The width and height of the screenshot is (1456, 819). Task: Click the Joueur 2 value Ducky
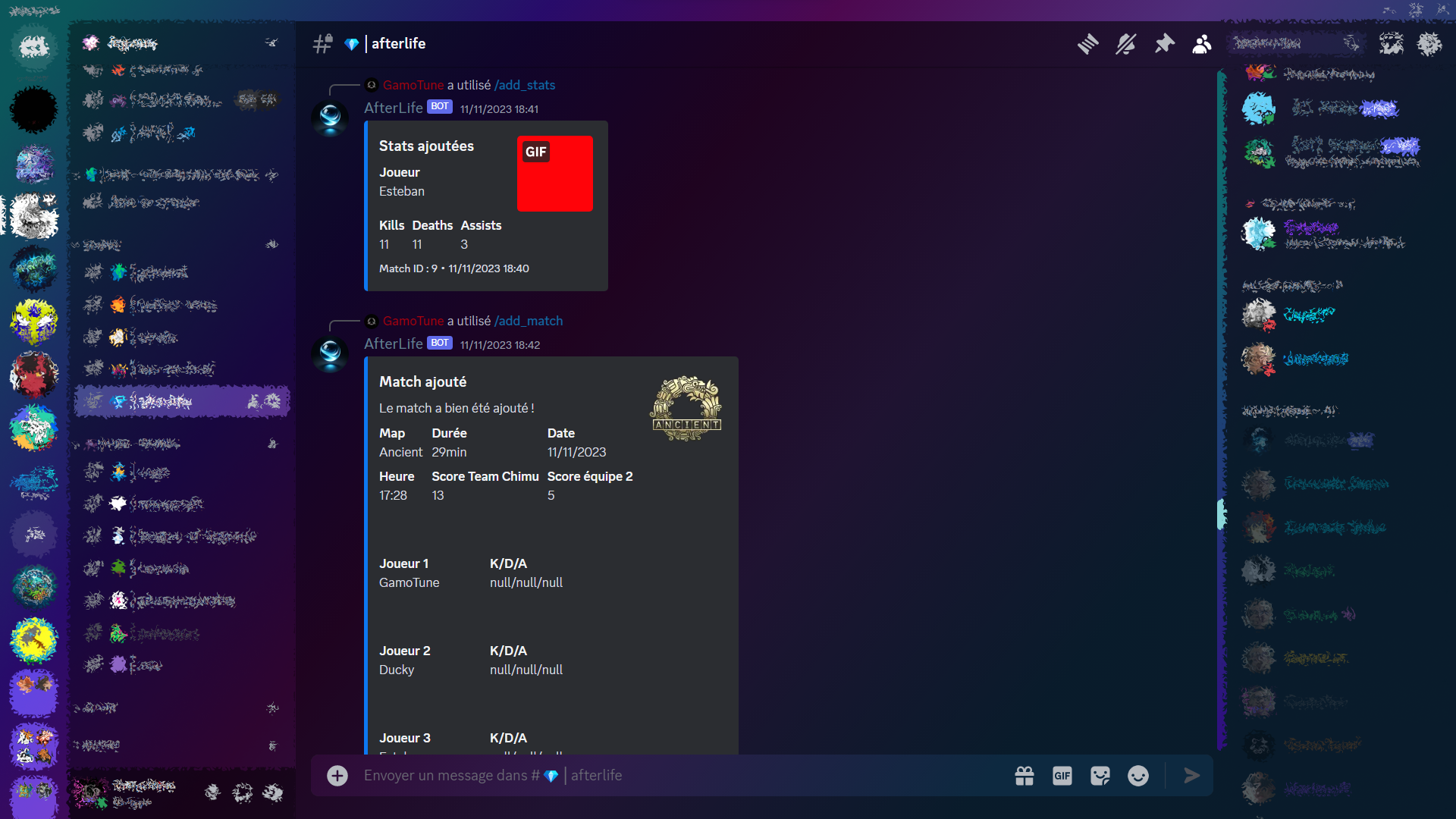click(397, 670)
